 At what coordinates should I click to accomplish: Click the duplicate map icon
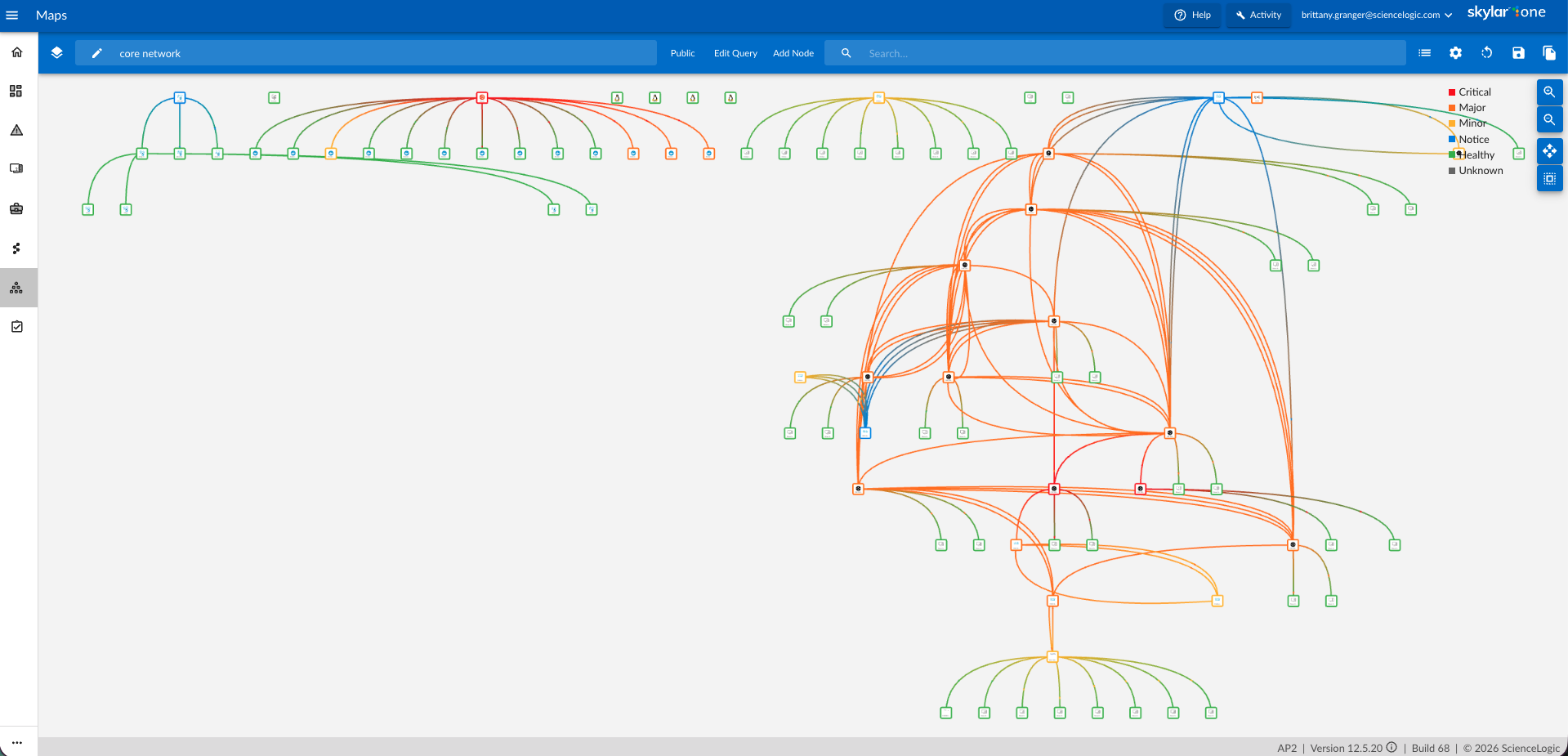[1549, 53]
